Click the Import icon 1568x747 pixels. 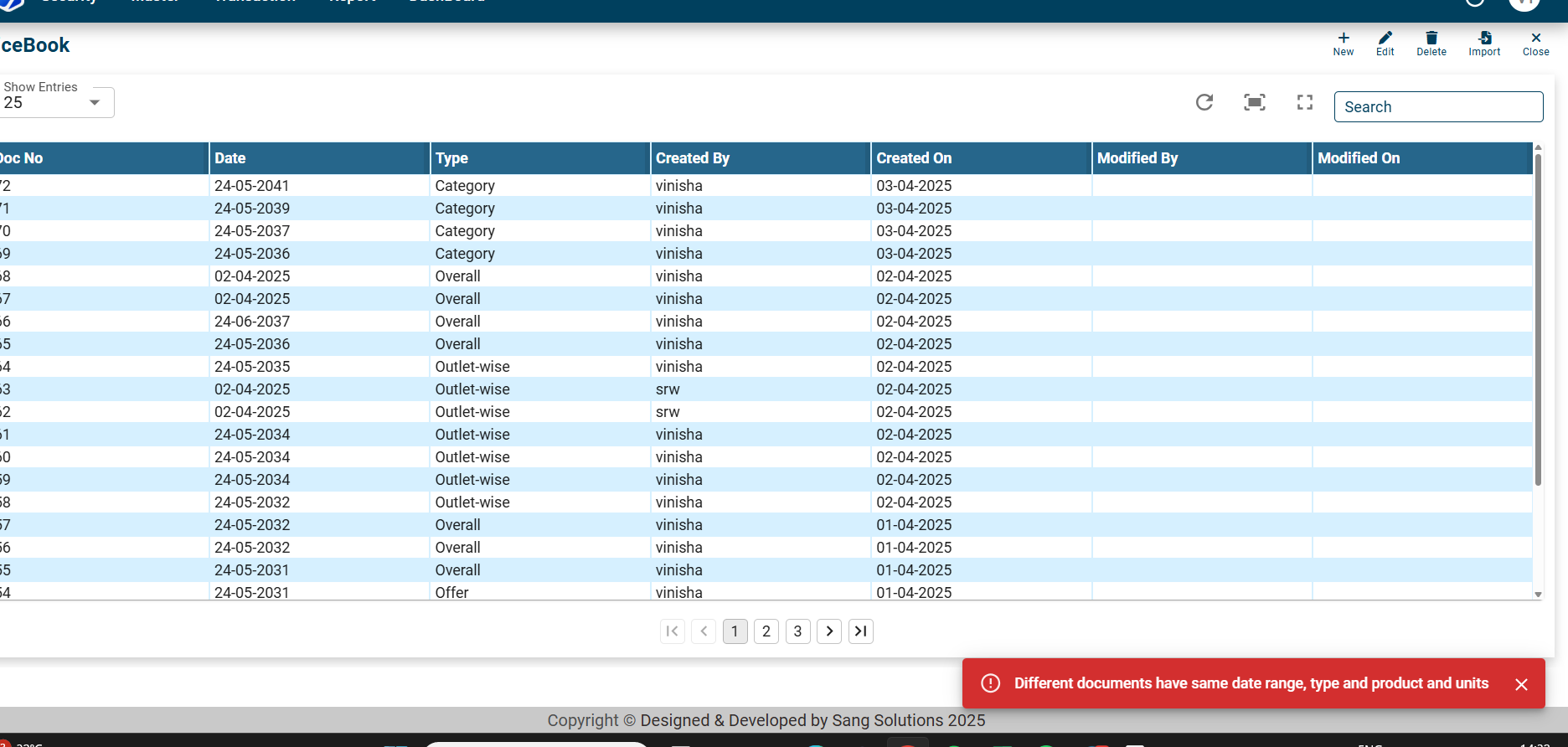pos(1483,44)
